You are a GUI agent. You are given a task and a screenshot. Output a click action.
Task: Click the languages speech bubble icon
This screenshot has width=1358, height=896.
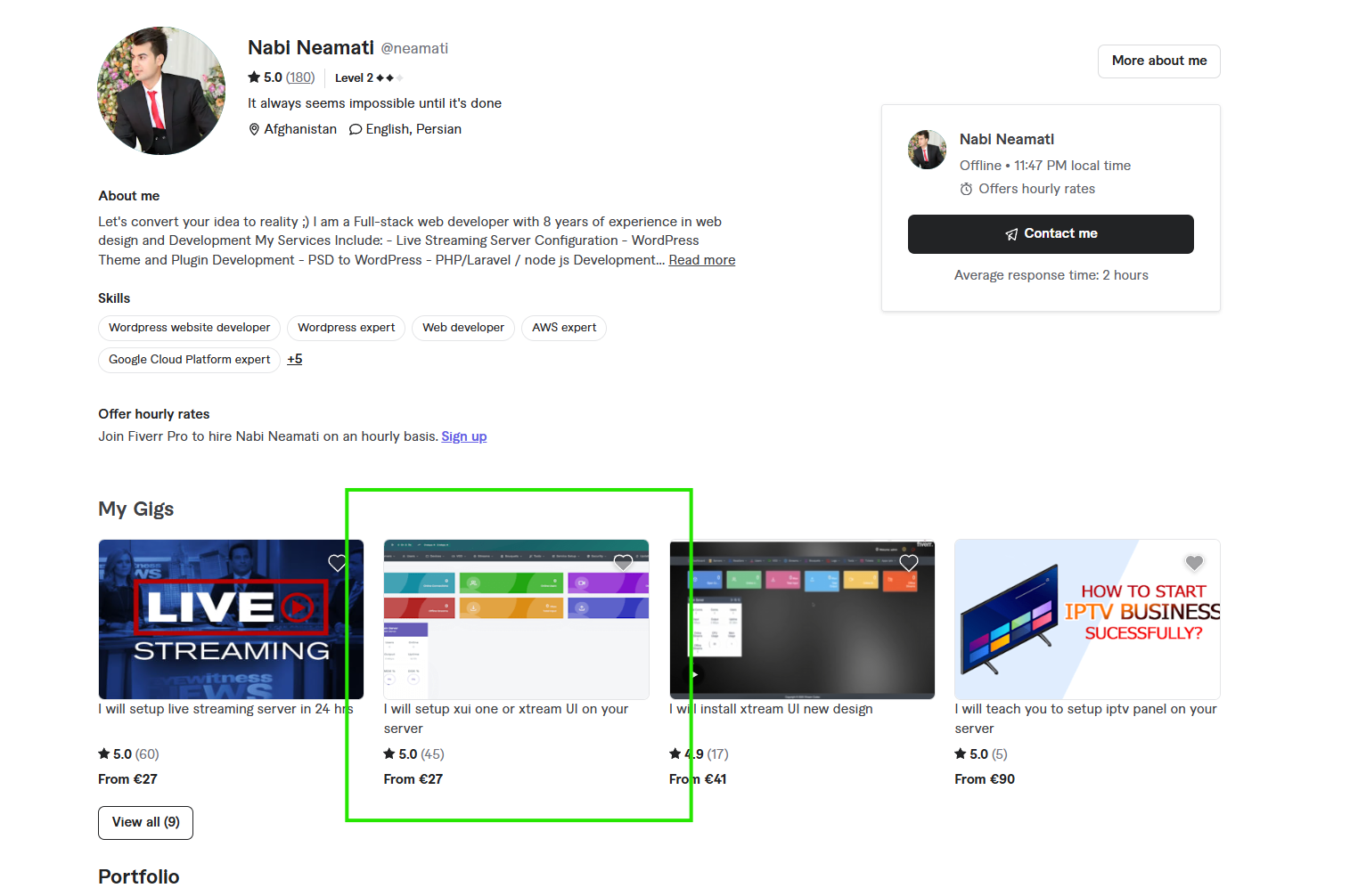point(356,129)
